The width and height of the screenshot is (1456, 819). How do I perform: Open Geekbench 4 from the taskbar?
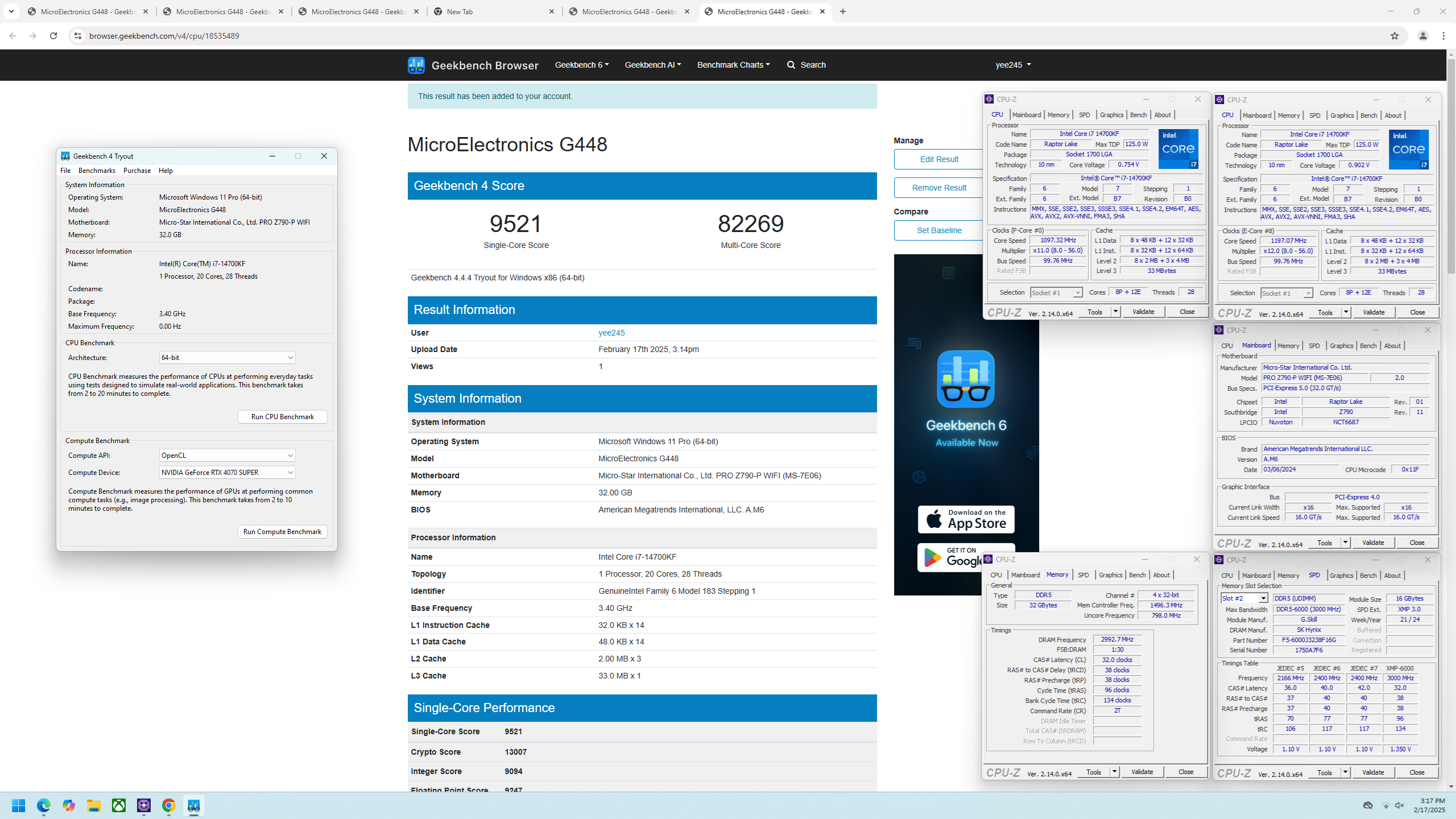coord(194,805)
